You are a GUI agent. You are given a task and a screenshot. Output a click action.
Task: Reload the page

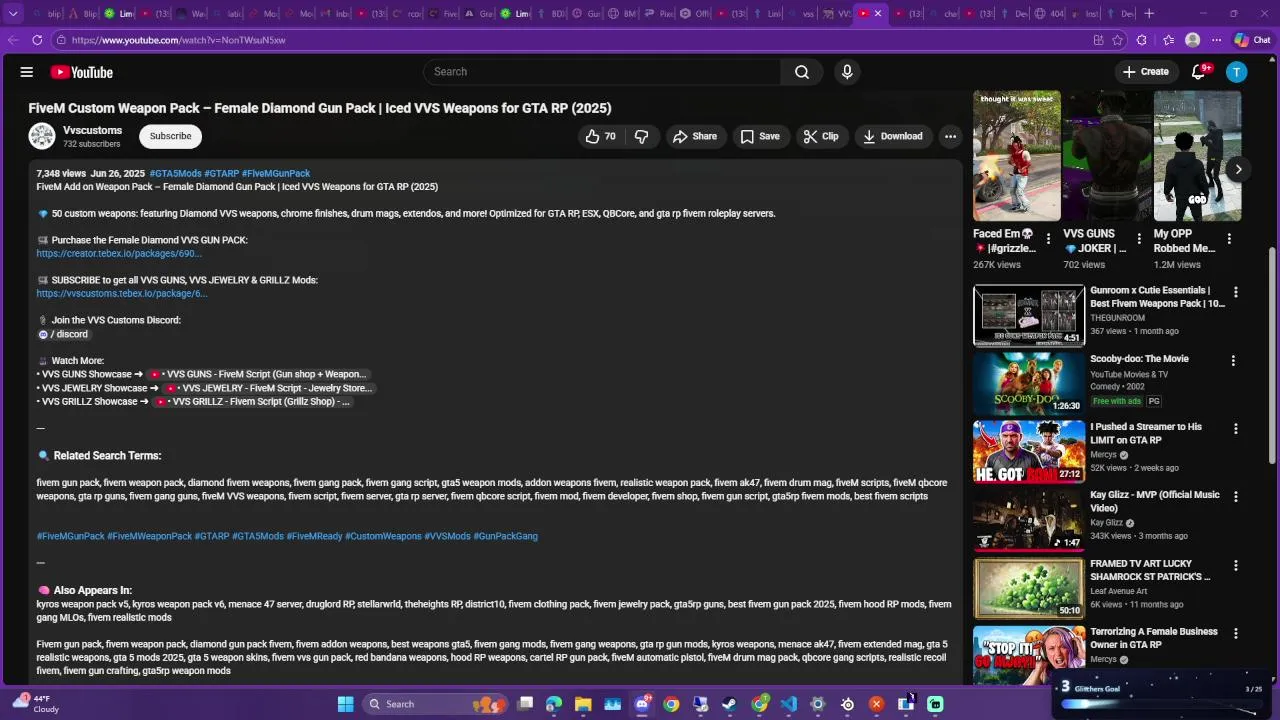coord(37,40)
